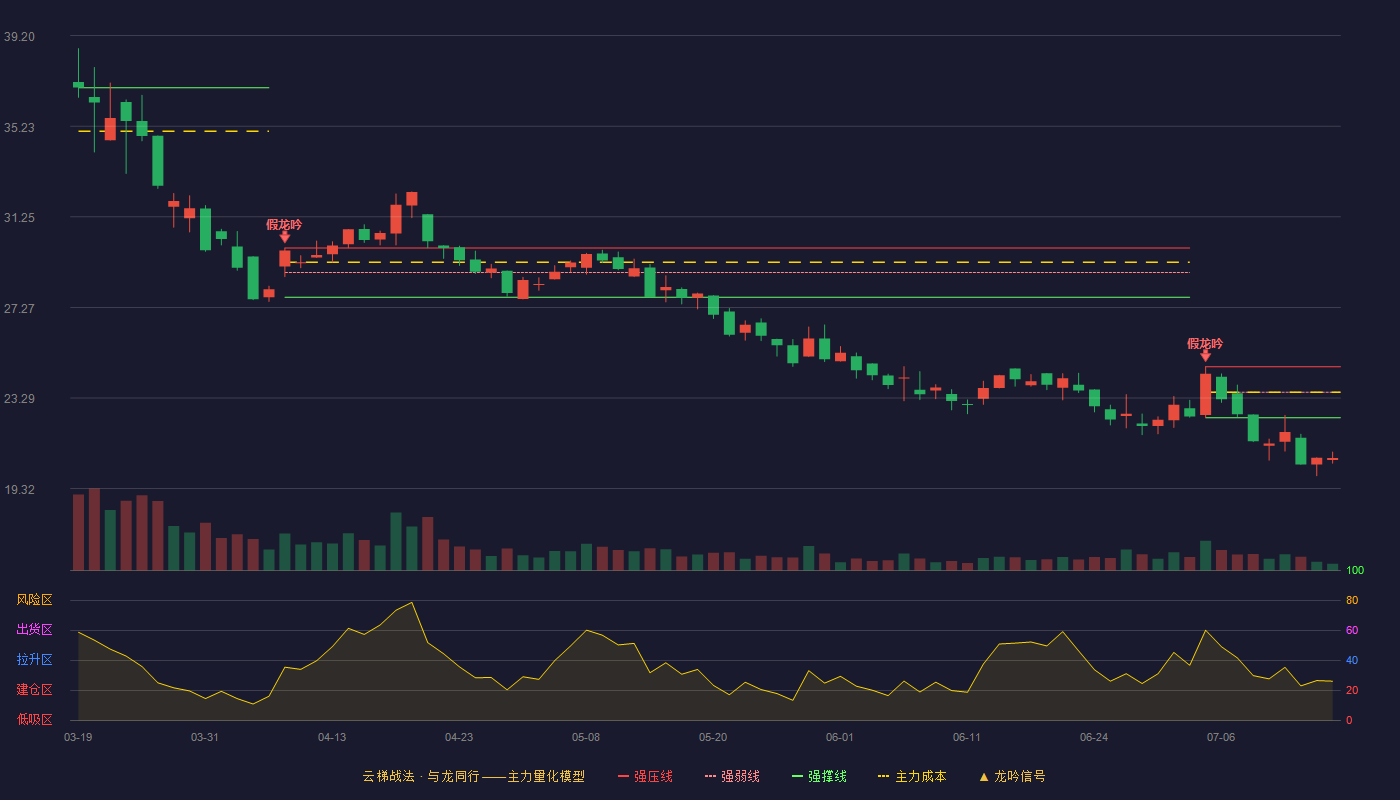
Task: Click the 风险区 zone label
Action: click(34, 600)
